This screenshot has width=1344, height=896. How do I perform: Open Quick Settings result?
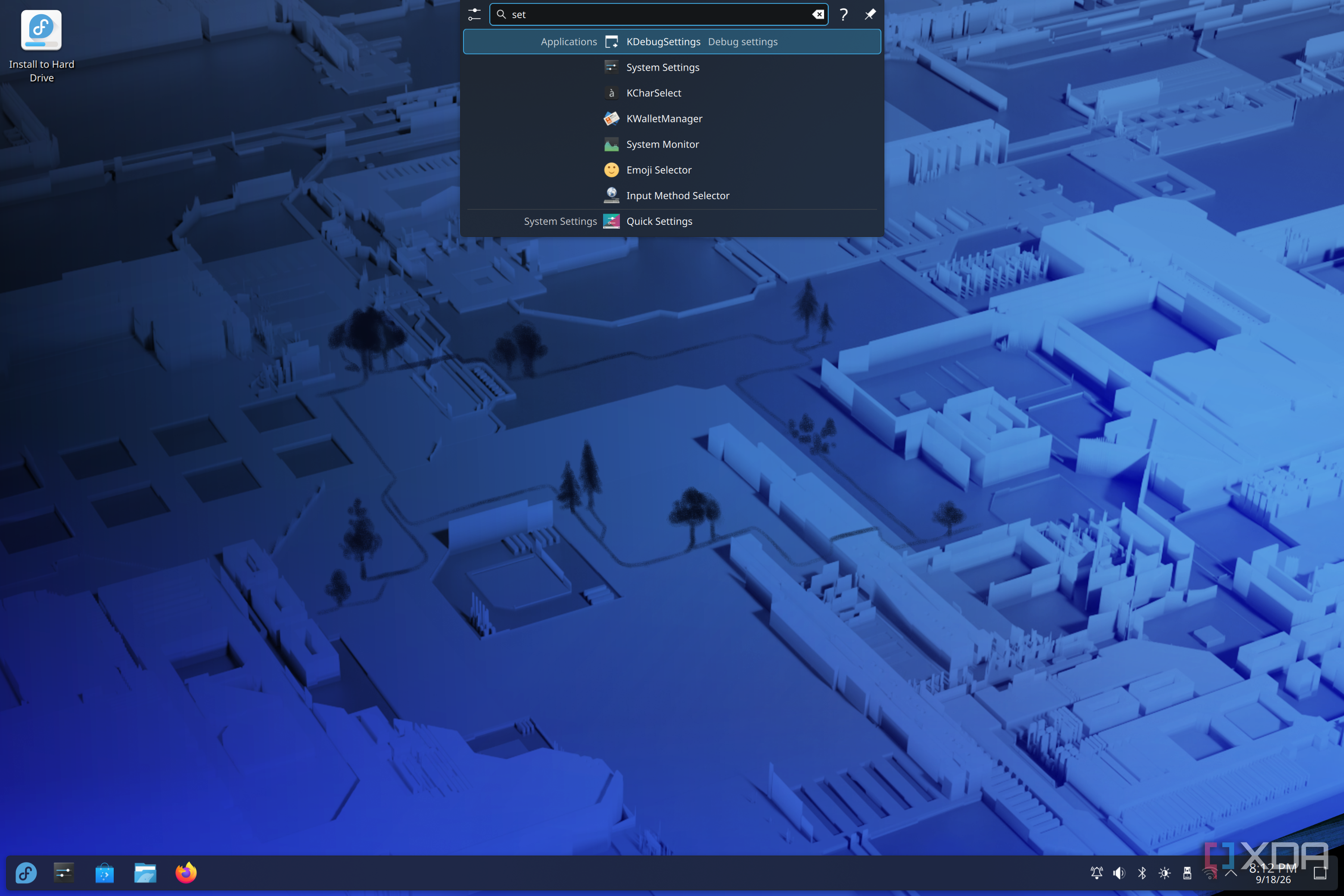point(672,222)
